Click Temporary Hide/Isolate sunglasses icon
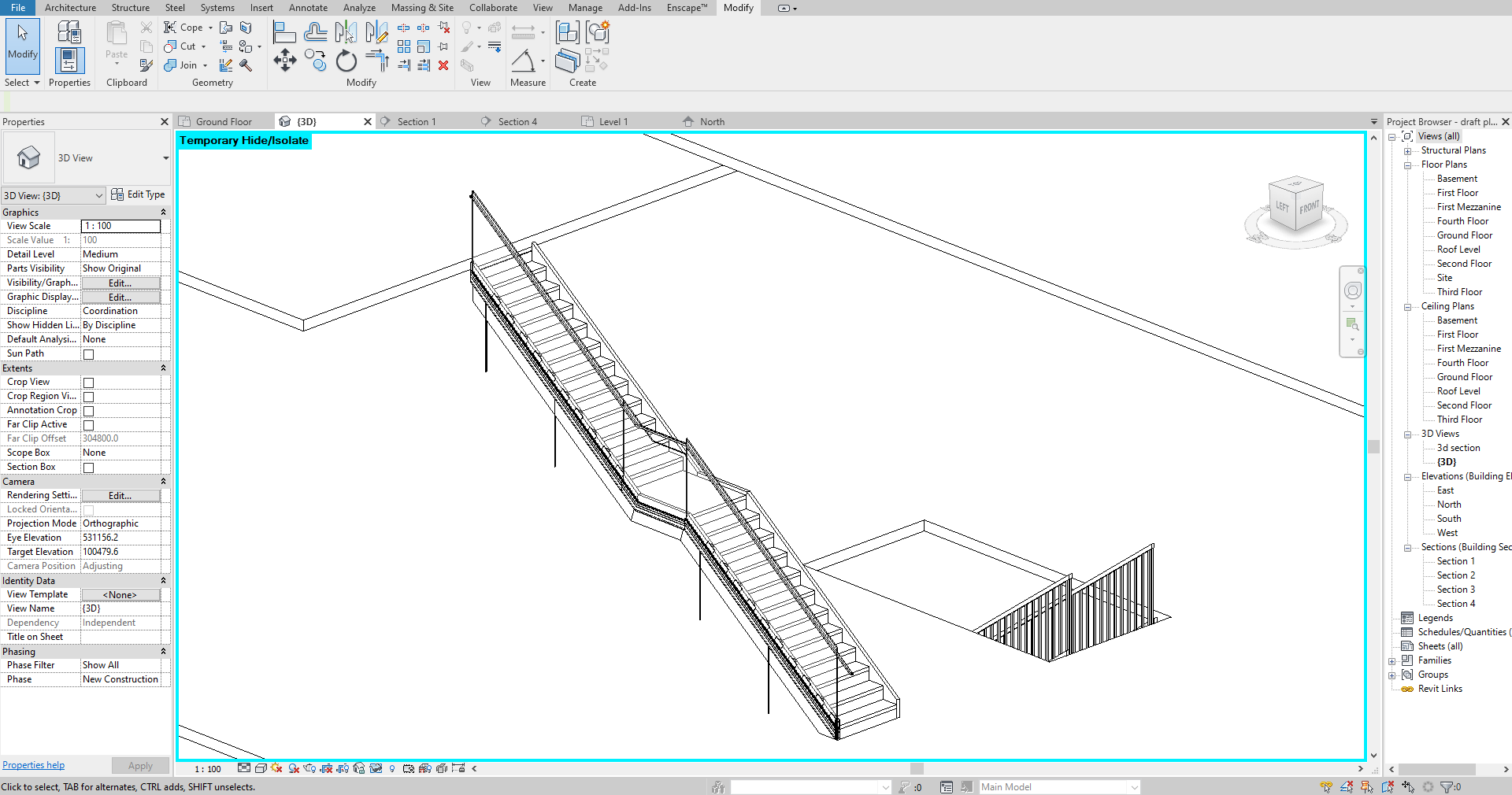1512x795 pixels. 376,768
